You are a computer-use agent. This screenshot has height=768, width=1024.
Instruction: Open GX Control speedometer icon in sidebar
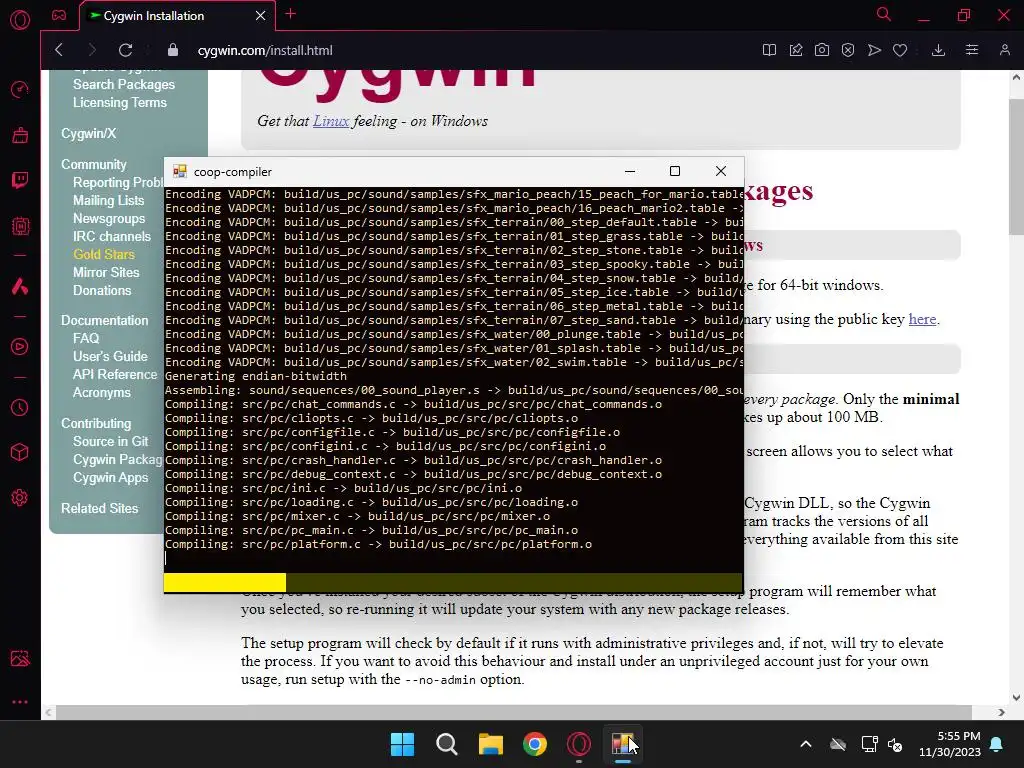point(20,89)
